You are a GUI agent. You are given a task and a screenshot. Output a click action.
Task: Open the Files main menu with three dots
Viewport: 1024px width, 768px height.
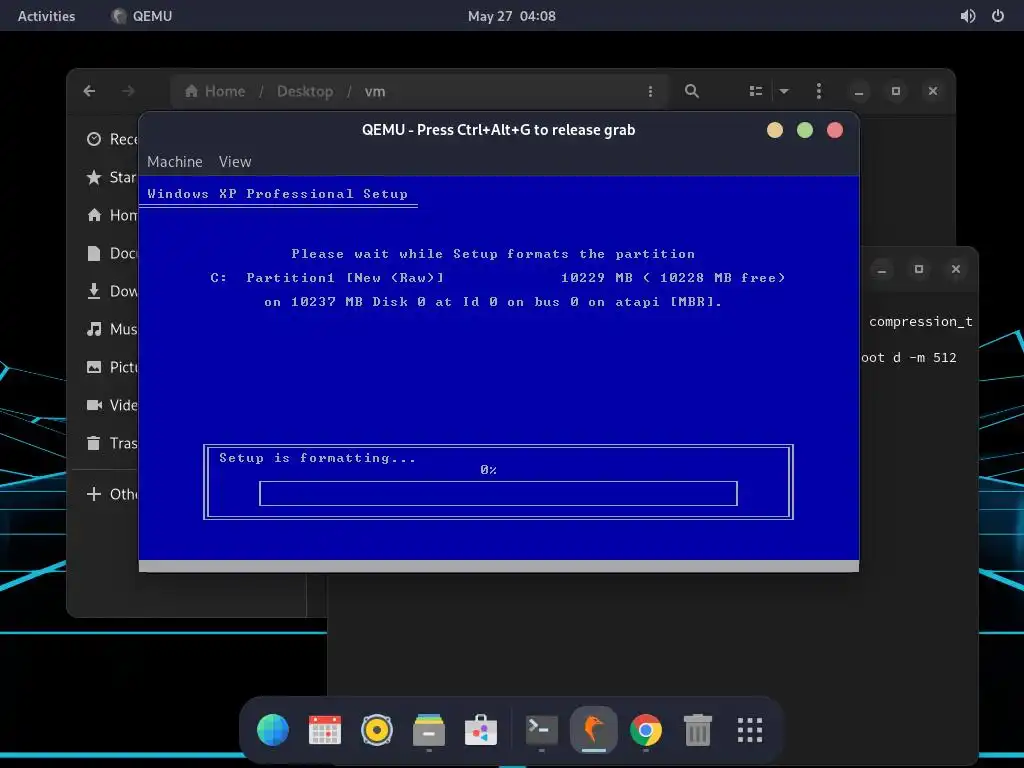[819, 91]
